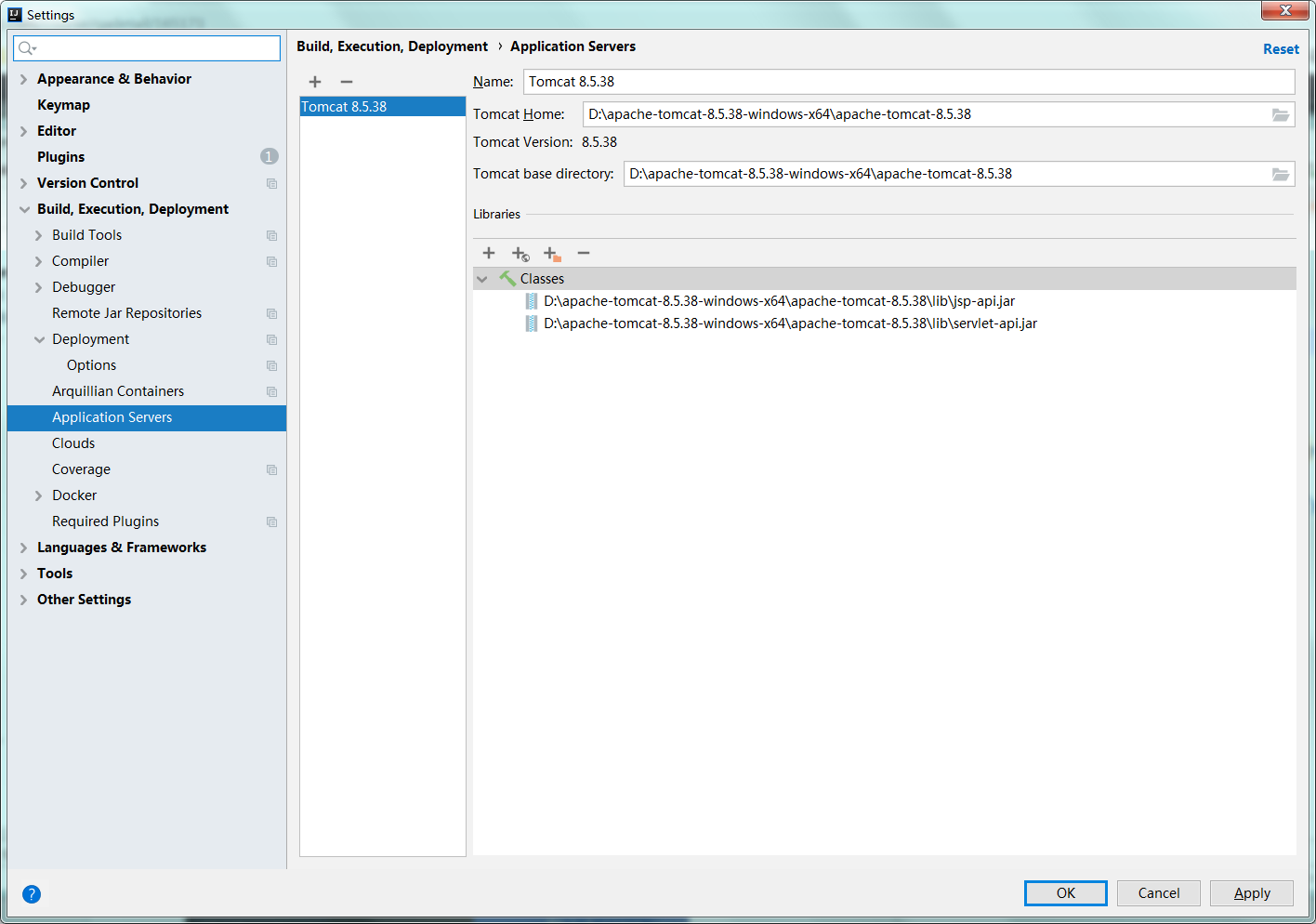Viewport: 1316px width, 924px height.
Task: Click the Reset link
Action: pyautogui.click(x=1281, y=49)
